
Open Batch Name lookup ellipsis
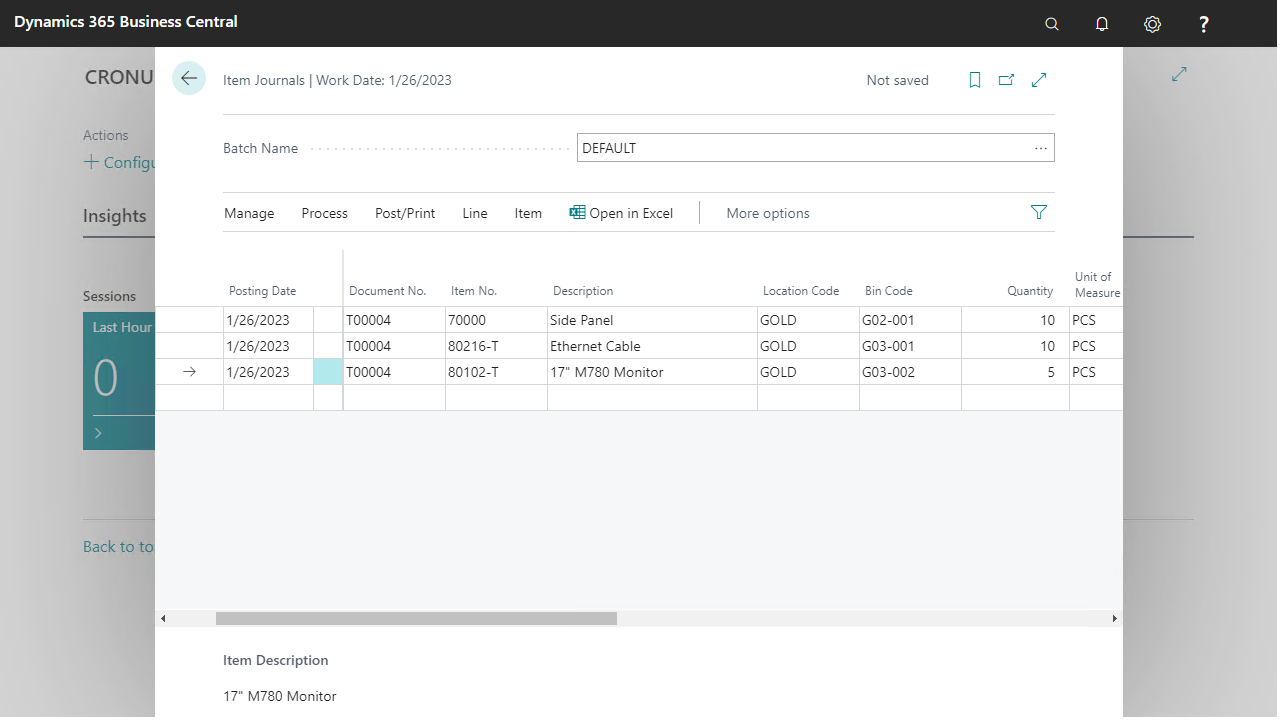(1041, 148)
